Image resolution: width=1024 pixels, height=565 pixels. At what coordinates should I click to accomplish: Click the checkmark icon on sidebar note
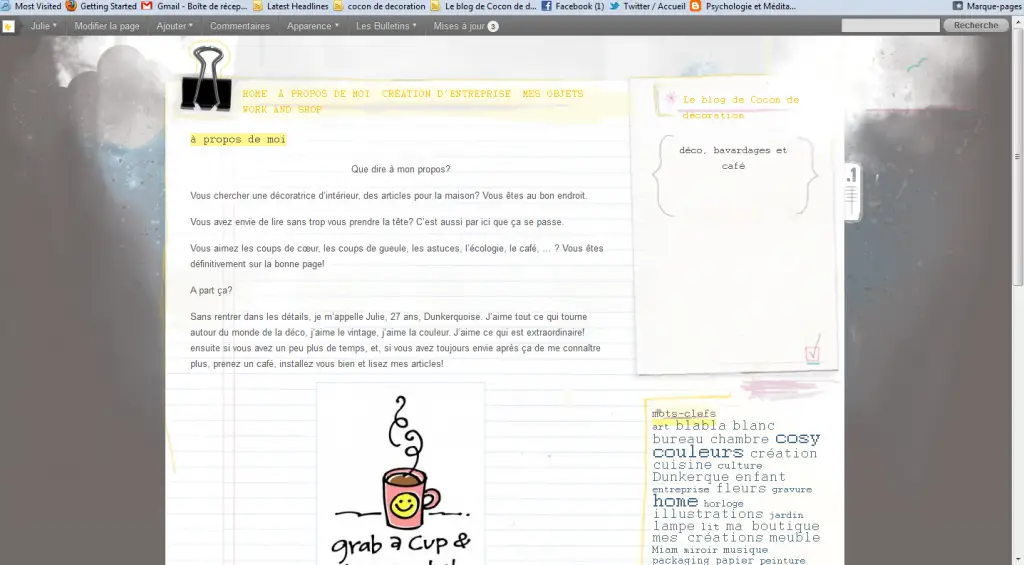tap(812, 353)
